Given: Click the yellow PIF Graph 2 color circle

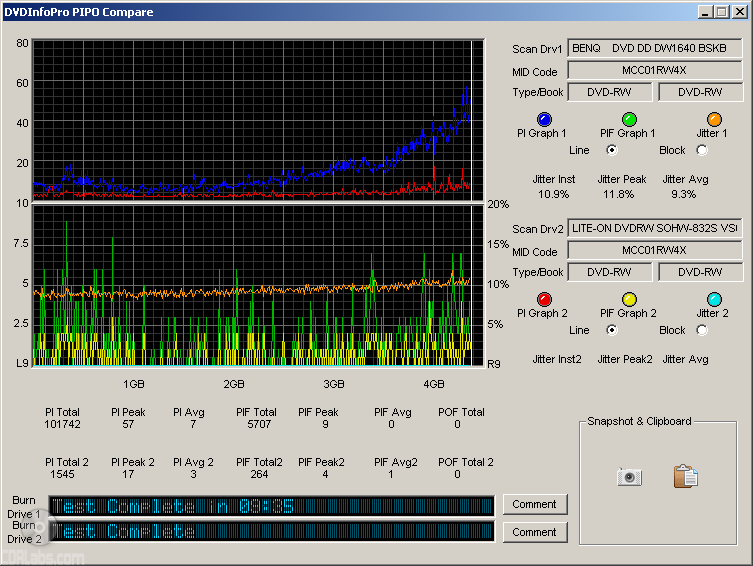Looking at the screenshot, I should [629, 299].
